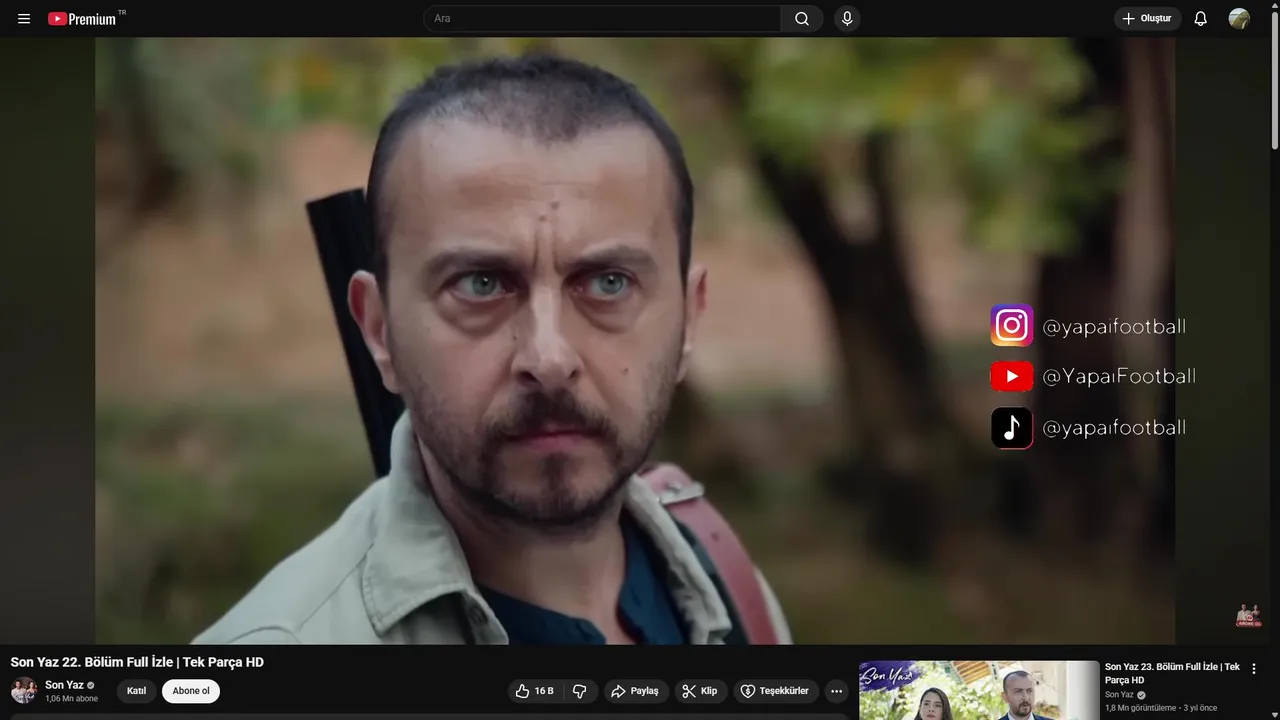Image resolution: width=1280 pixels, height=720 pixels.
Task: Dislike the video with thumbs down
Action: pos(580,691)
